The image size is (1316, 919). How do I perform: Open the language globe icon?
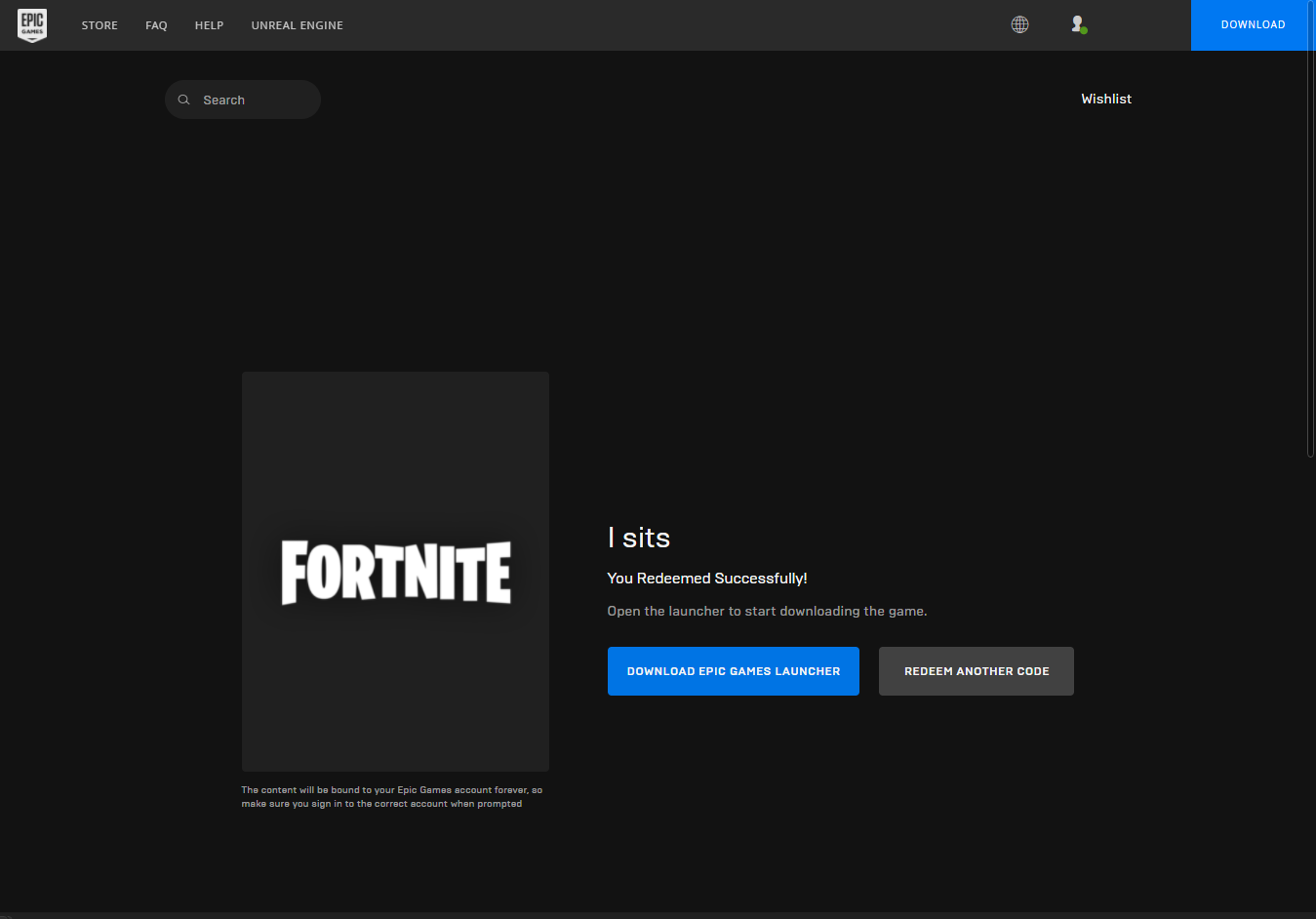(1020, 24)
